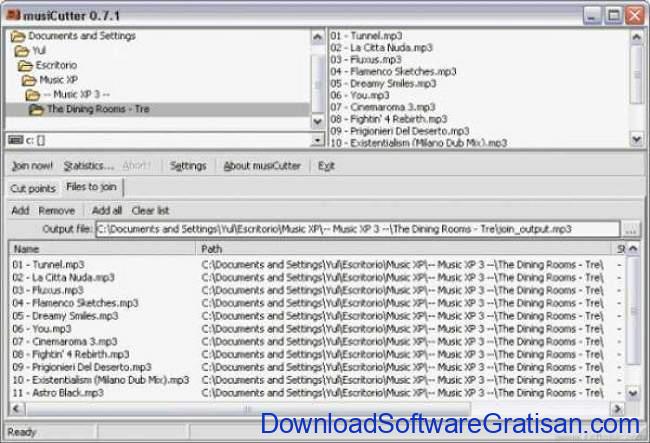Image resolution: width=650 pixels, height=443 pixels.
Task: Select the Escritorio folder icon
Action: (x=25, y=65)
